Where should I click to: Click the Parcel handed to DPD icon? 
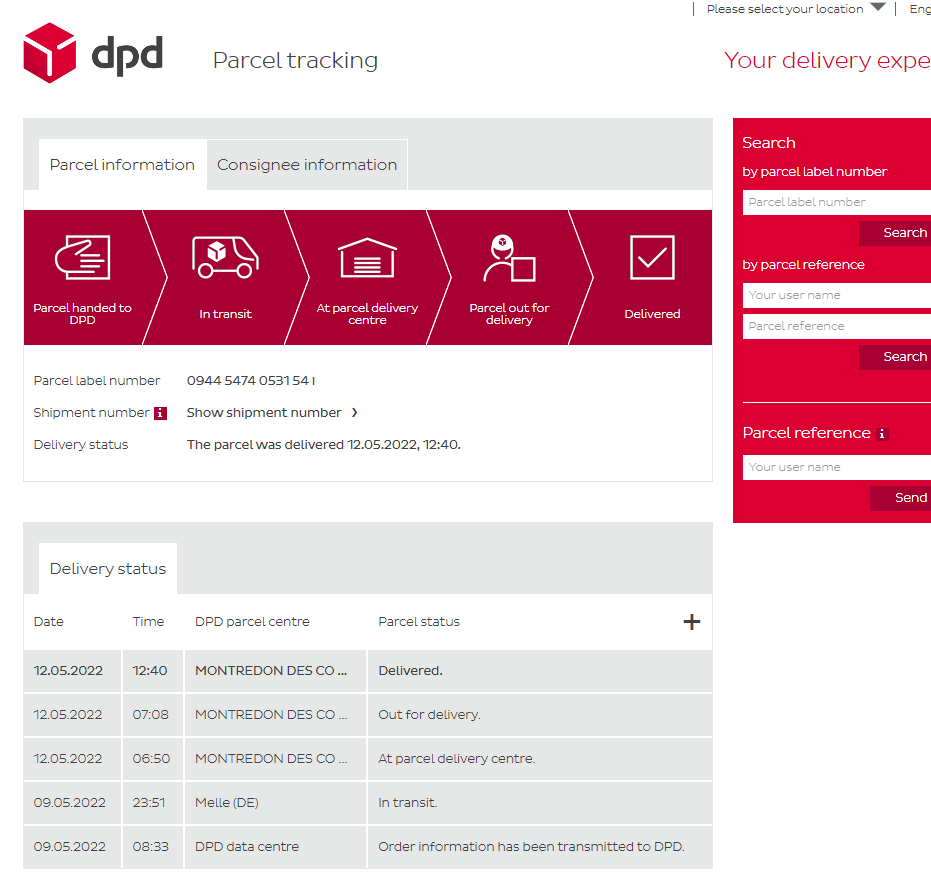(x=82, y=258)
